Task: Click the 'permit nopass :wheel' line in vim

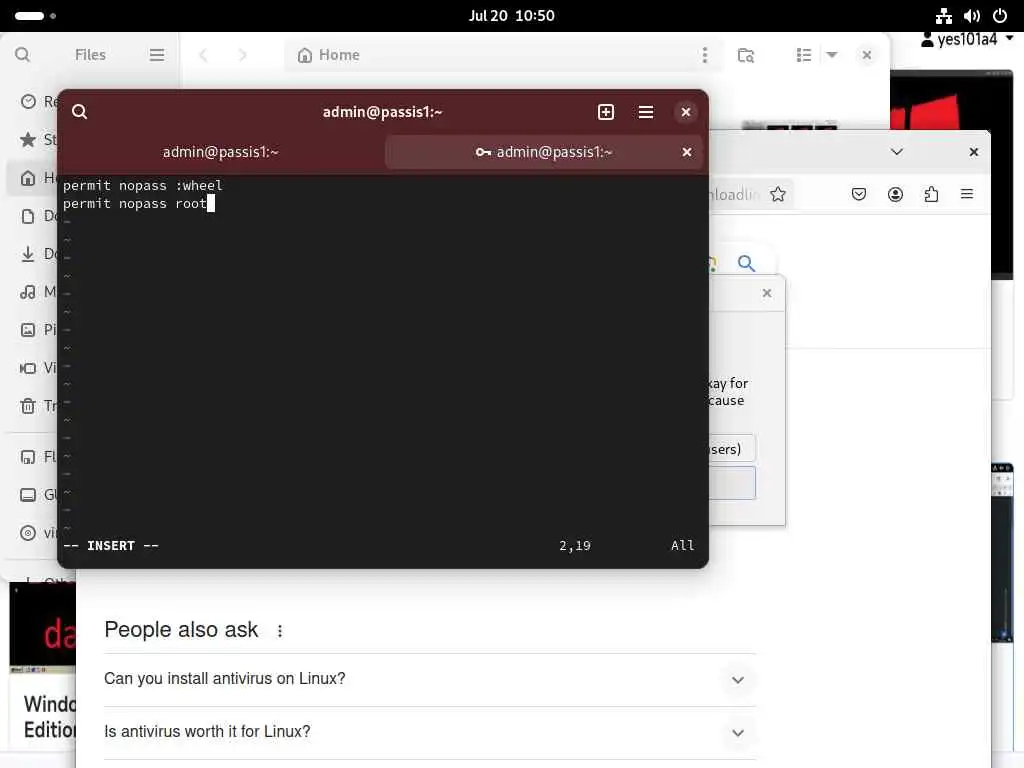Action: pos(142,185)
